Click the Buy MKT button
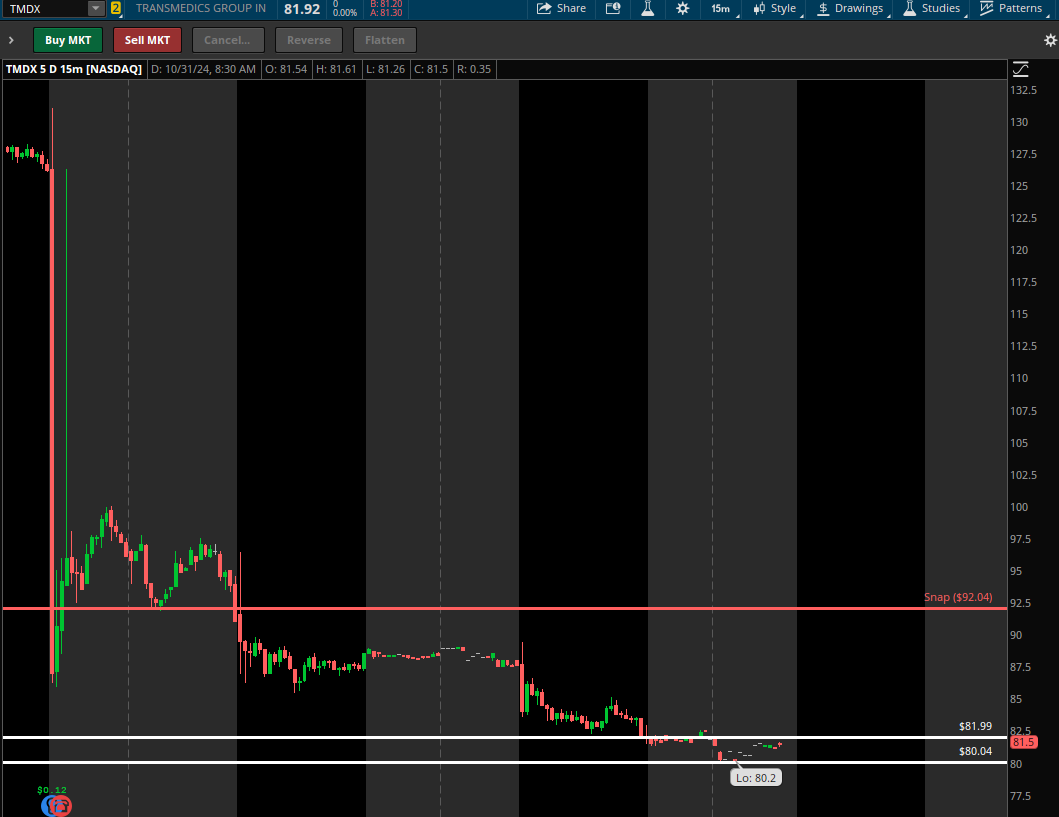 pos(68,40)
